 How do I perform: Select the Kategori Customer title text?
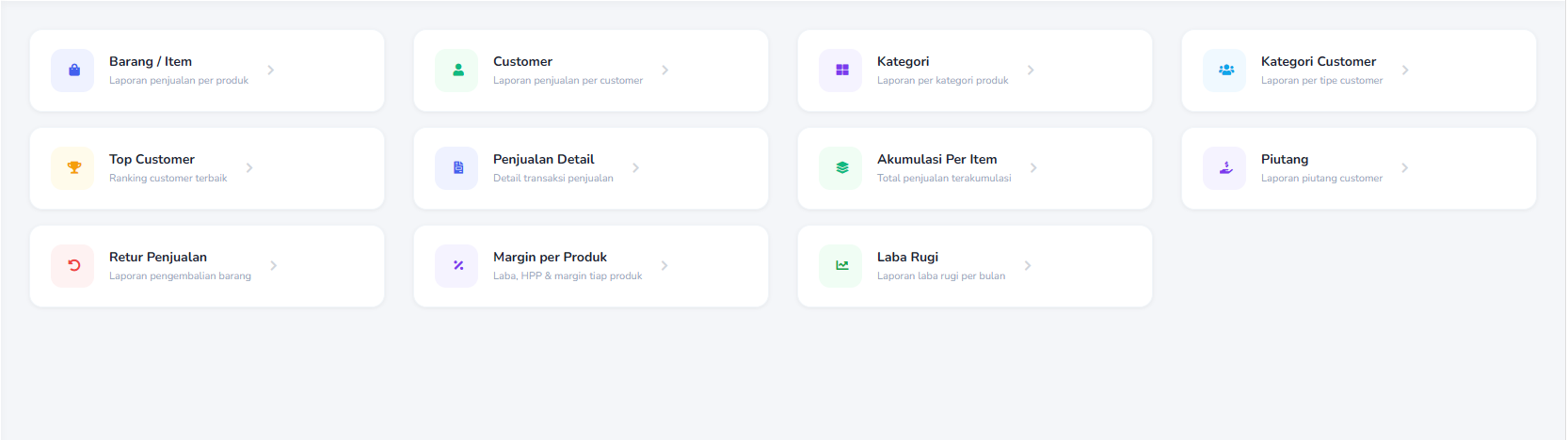coord(1319,61)
